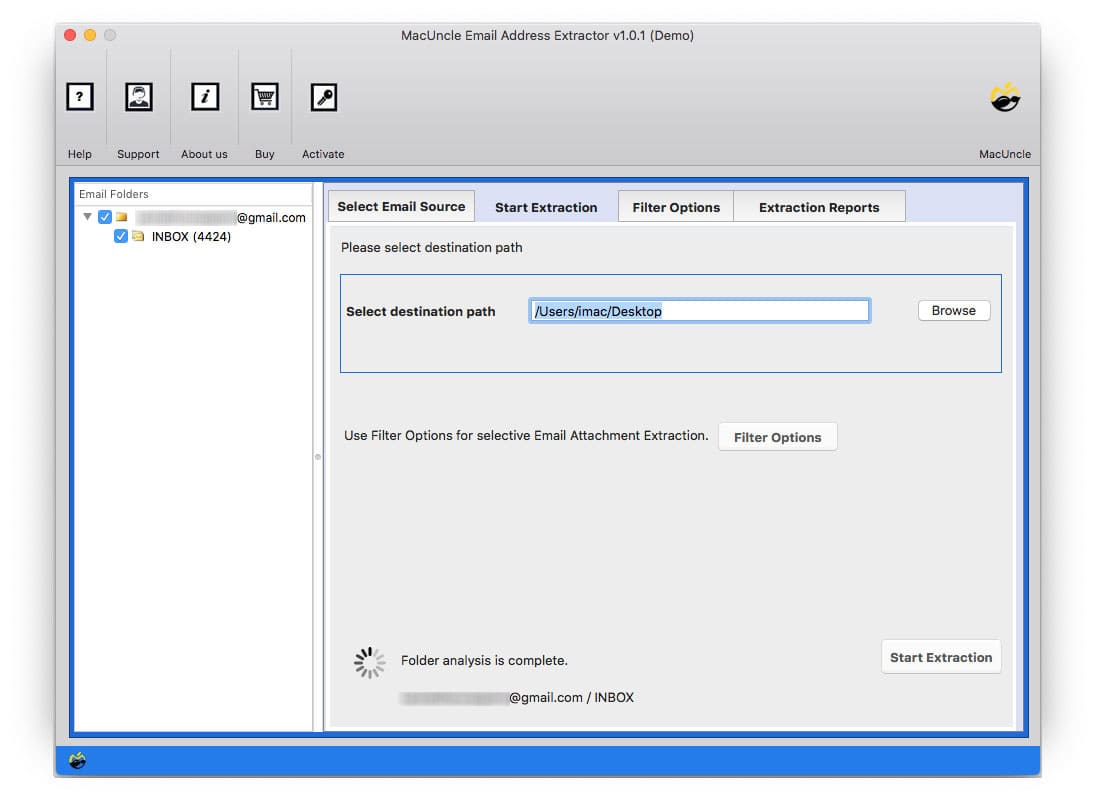The width and height of the screenshot is (1096, 799).
Task: View the Extraction Reports tab
Action: click(819, 206)
